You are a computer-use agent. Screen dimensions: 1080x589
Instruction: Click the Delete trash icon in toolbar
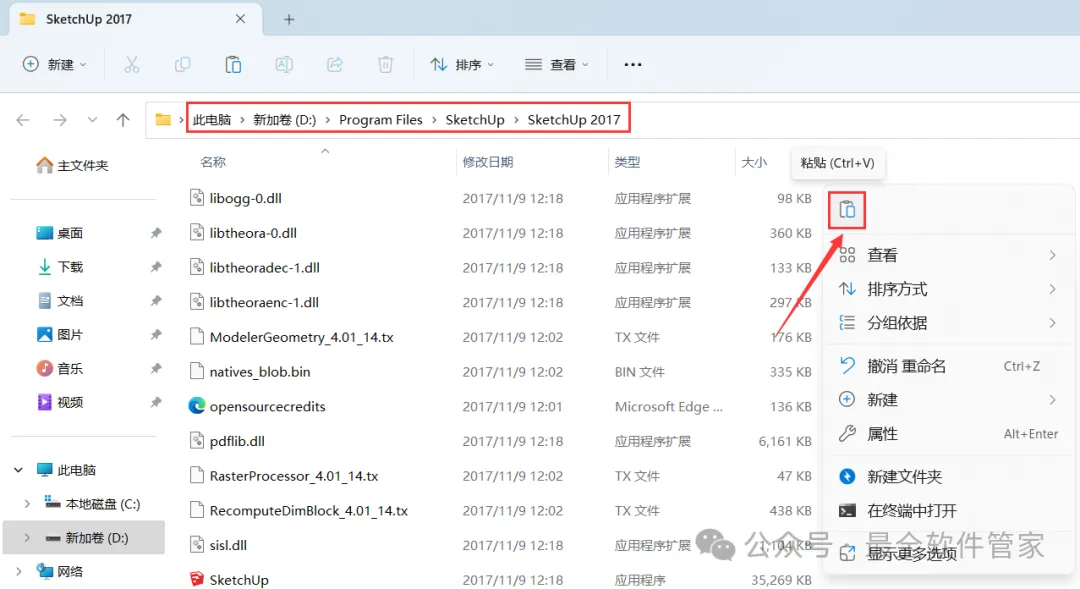point(386,65)
